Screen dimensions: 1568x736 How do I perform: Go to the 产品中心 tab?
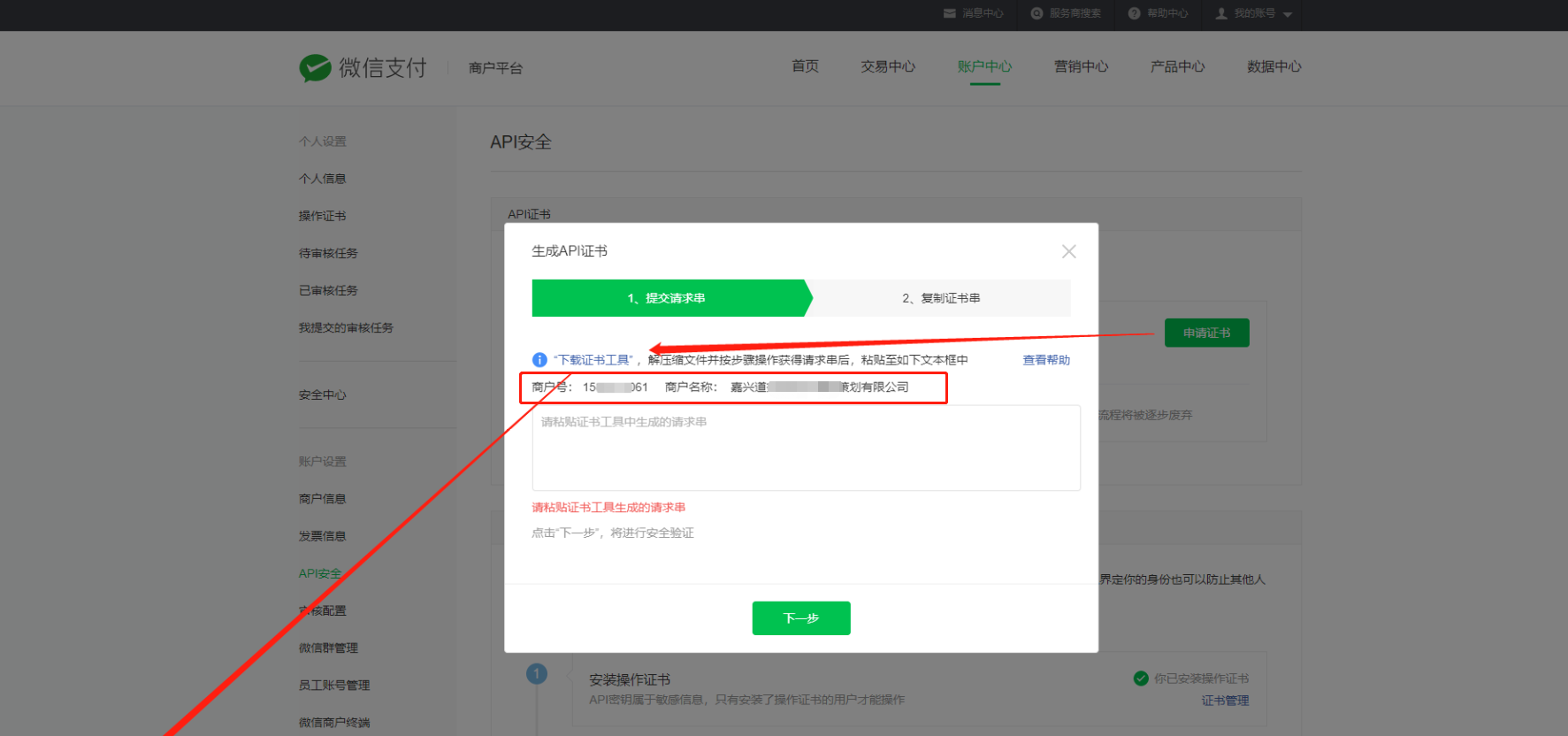pos(1177,66)
